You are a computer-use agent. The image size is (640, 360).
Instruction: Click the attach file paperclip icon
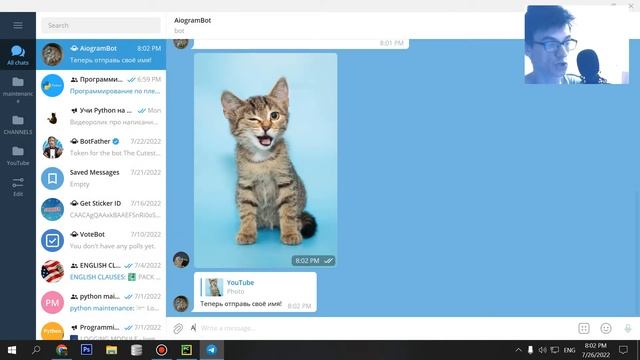178,328
